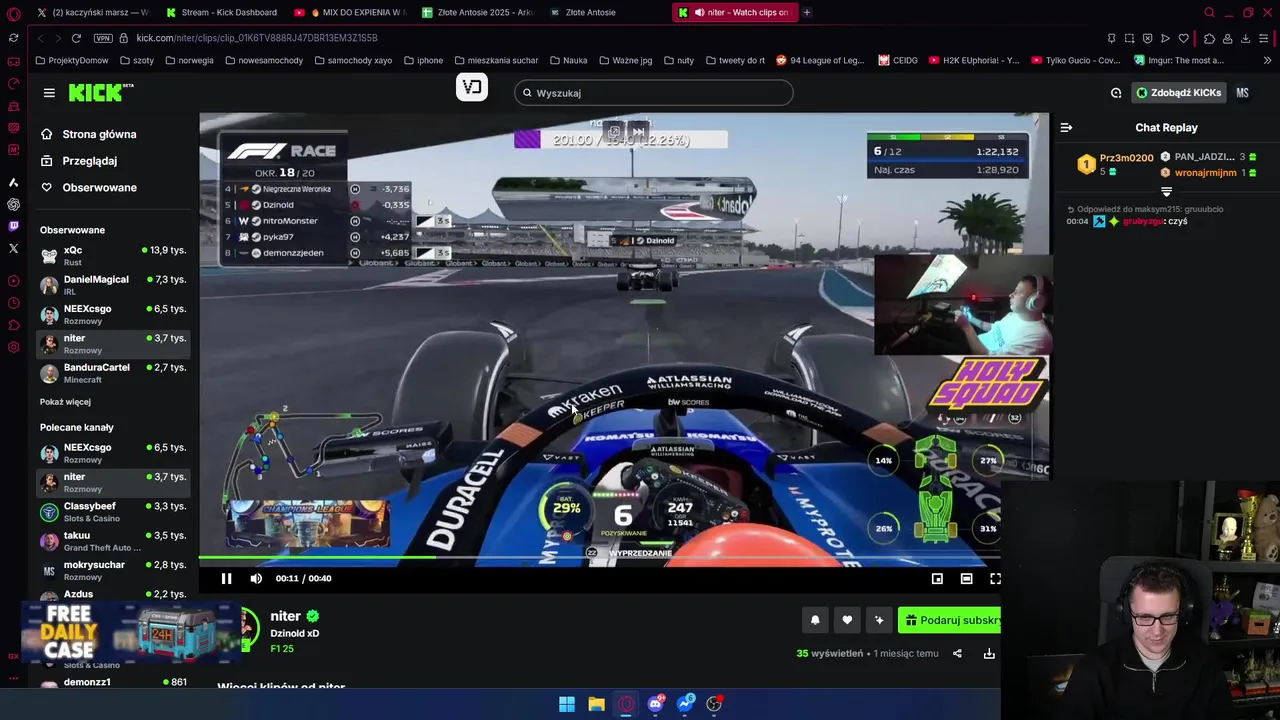1280x720 pixels.
Task: Click the sparkle icon next to the heart
Action: coord(879,620)
